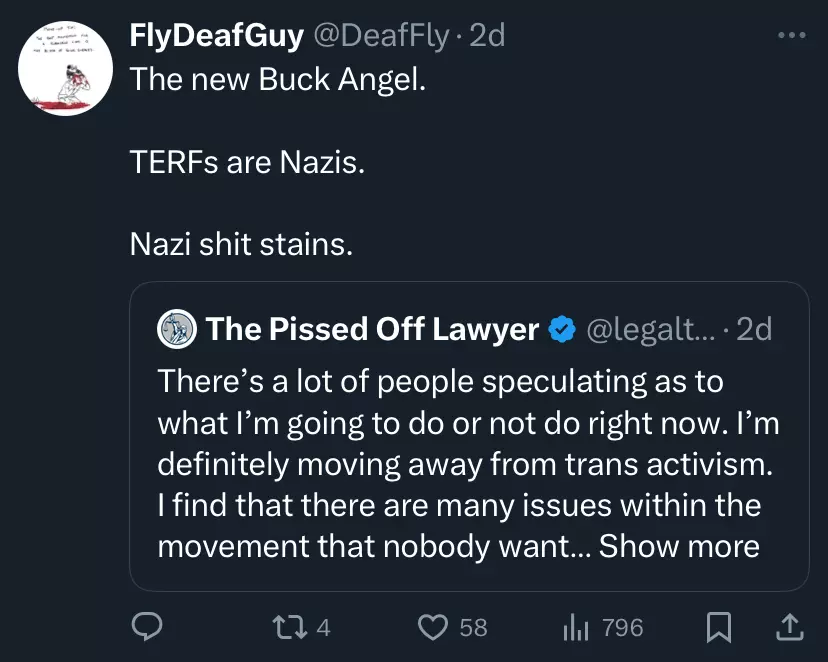Open the quoted tweet's 2d timestamp

754,329
